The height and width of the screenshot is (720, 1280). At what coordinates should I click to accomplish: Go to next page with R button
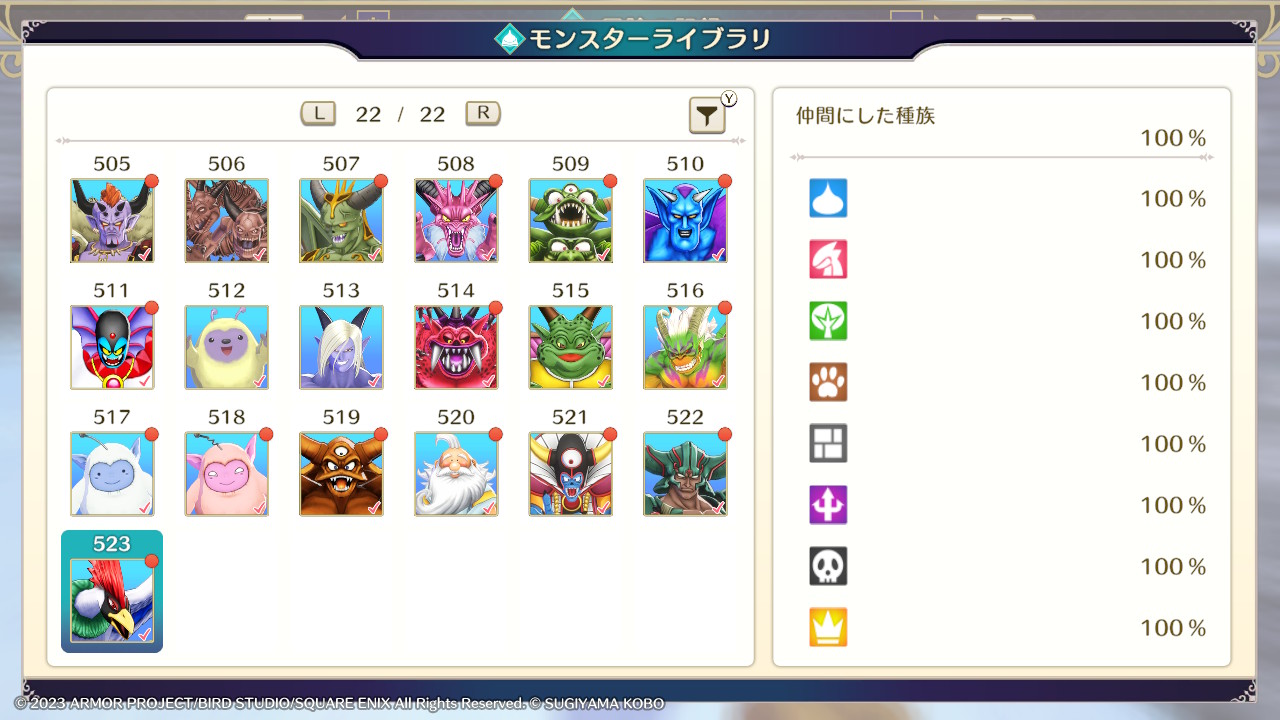483,113
